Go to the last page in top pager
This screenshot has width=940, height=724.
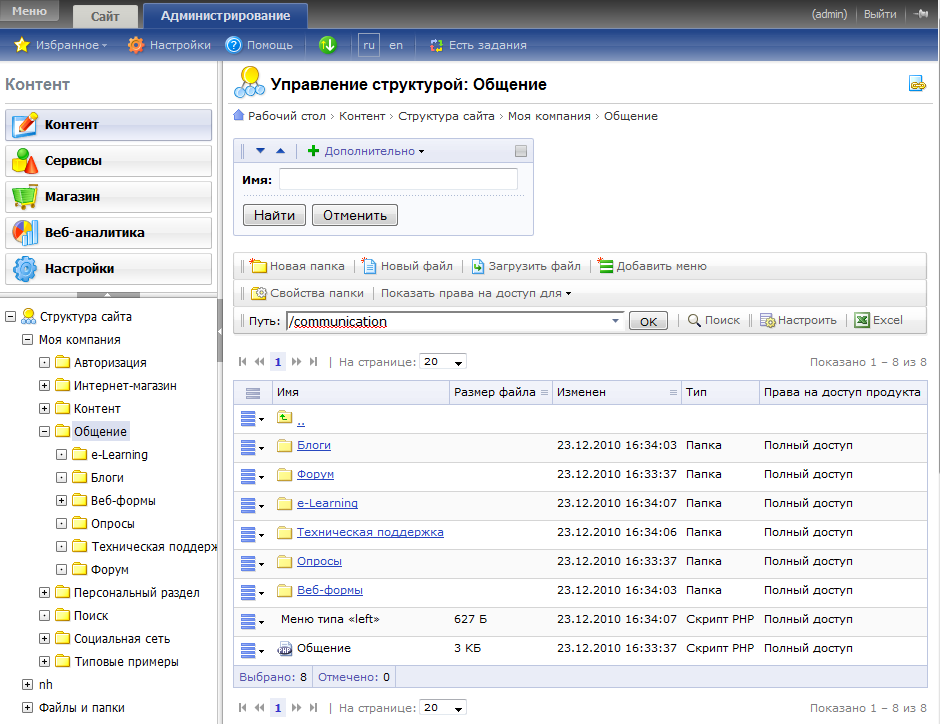(x=314, y=361)
